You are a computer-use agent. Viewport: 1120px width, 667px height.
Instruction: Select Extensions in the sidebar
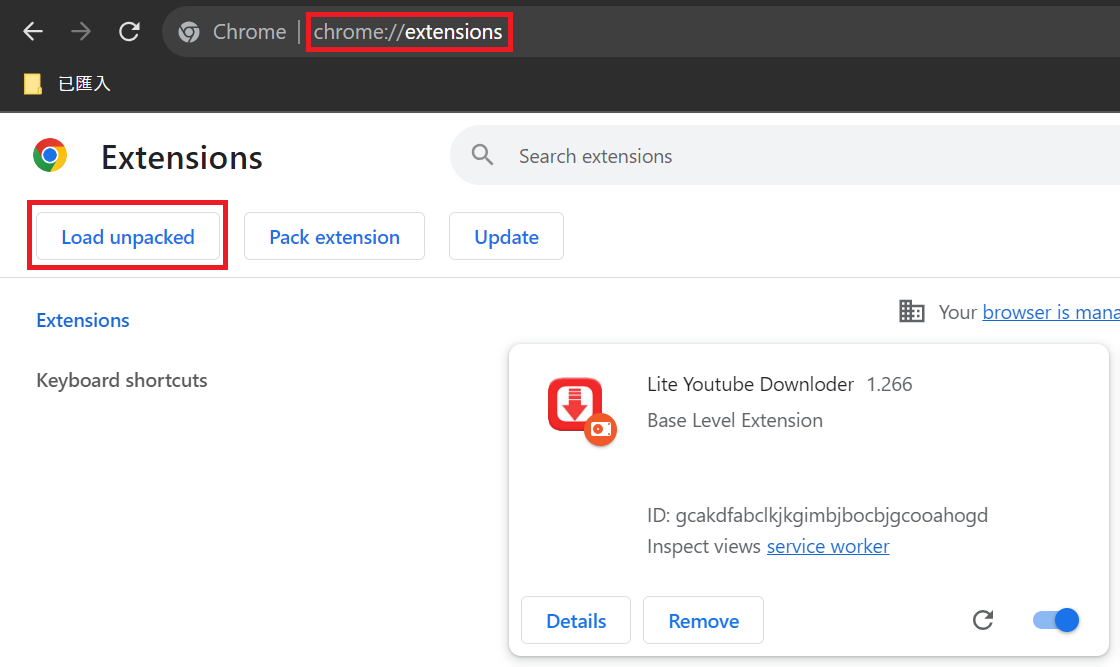[82, 319]
